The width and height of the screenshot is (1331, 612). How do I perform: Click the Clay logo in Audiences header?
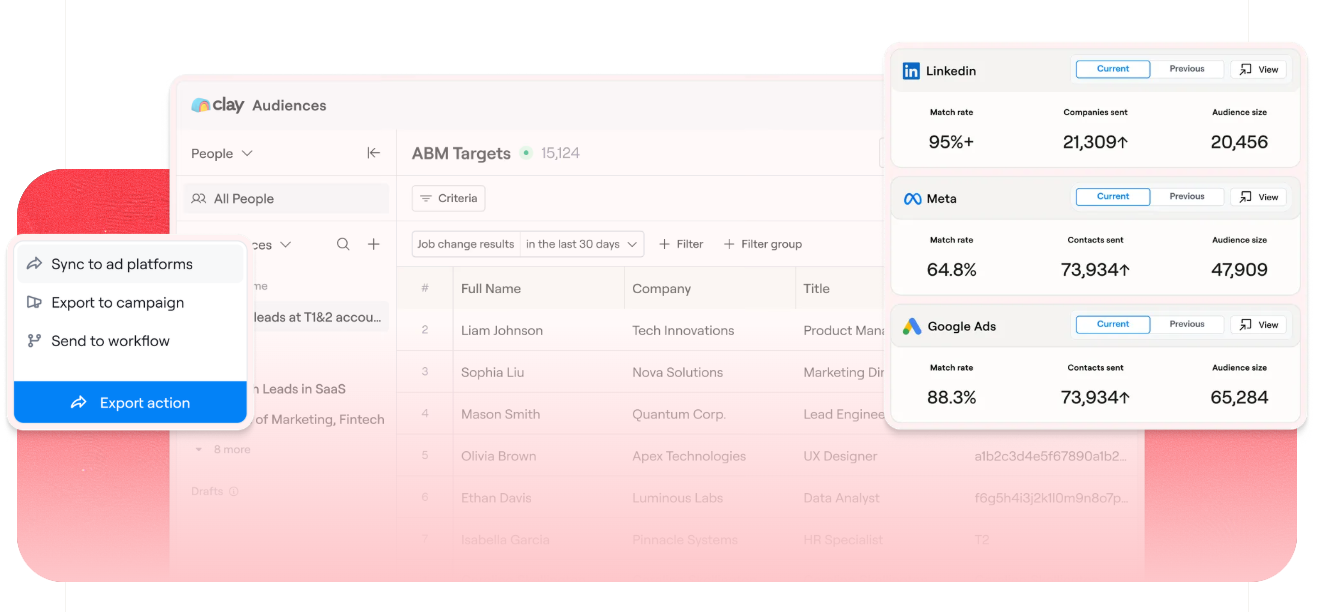pyautogui.click(x=217, y=105)
